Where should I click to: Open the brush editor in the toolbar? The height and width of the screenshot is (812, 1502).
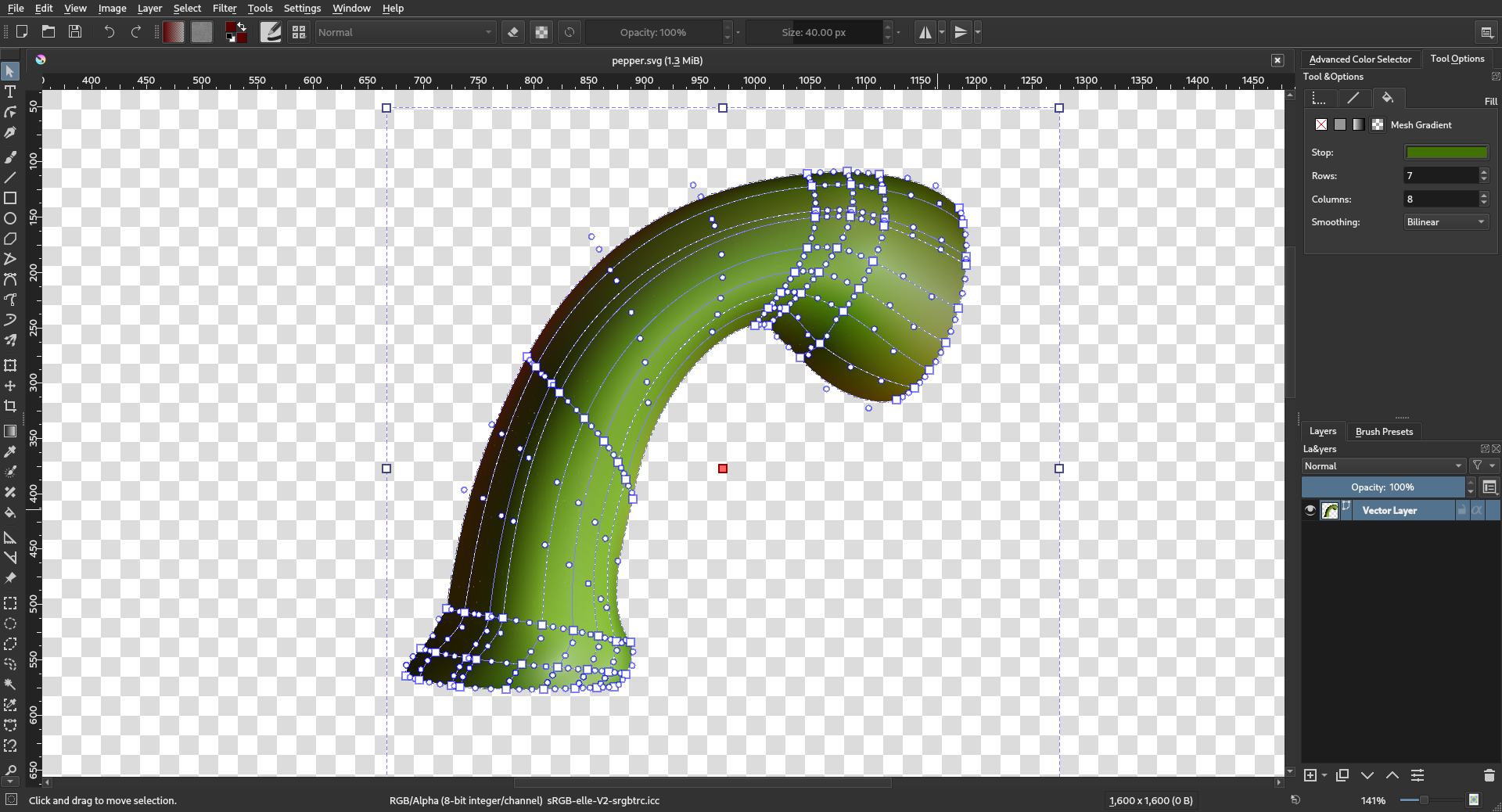pos(271,32)
